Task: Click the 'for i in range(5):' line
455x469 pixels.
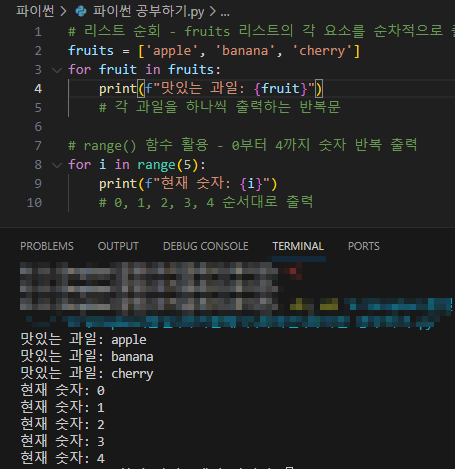Action: (x=137, y=165)
